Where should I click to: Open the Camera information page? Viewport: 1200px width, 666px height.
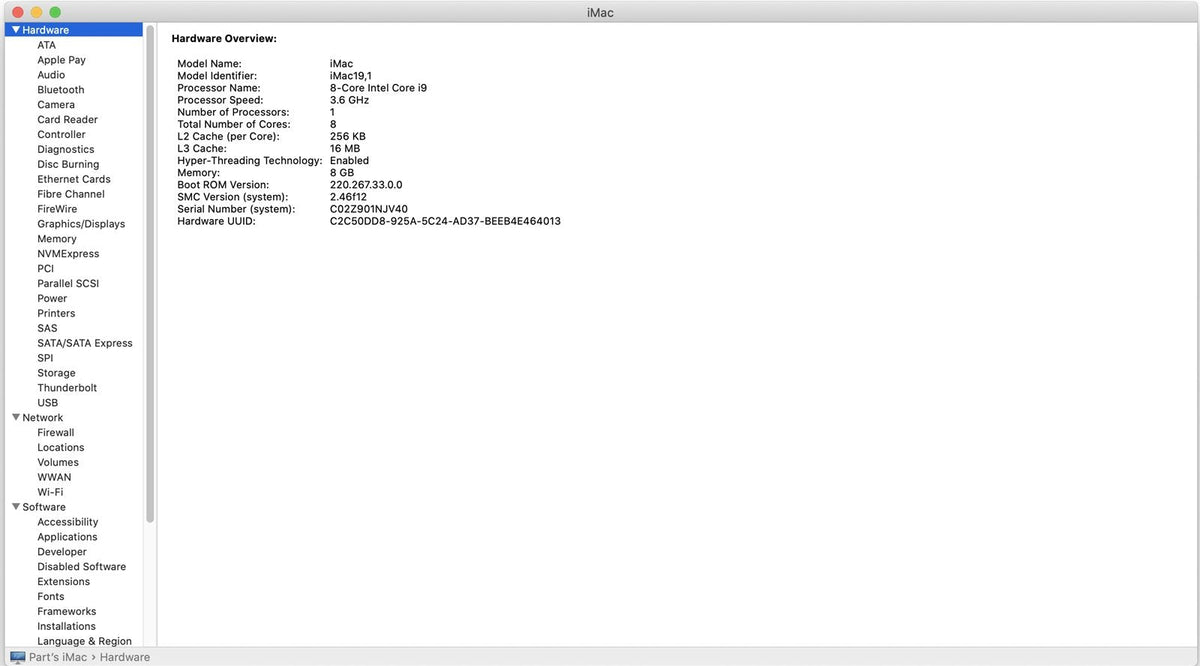(56, 104)
